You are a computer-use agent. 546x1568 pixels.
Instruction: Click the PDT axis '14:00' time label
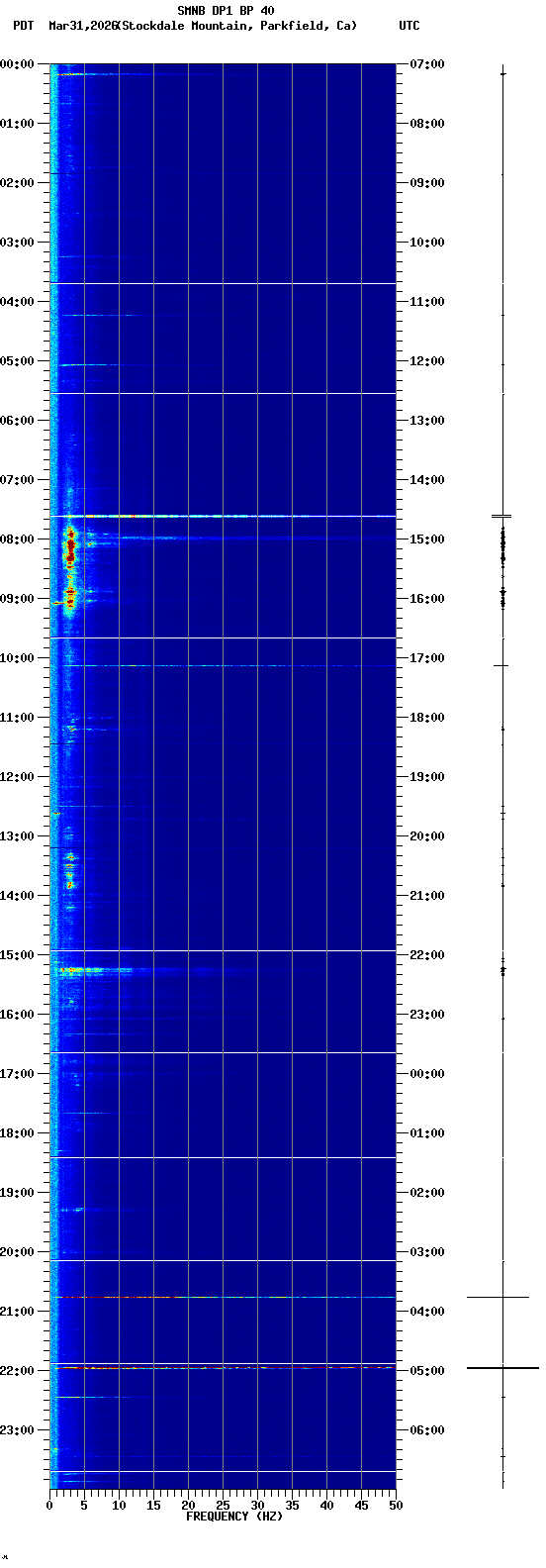coord(18,896)
